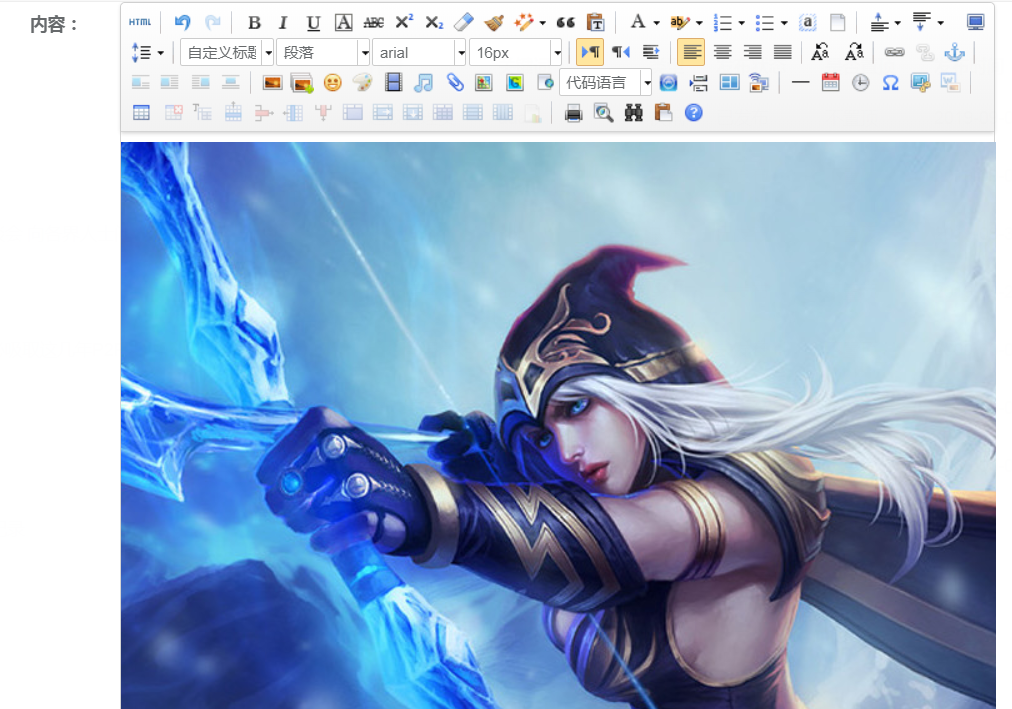Center align the text
The height and width of the screenshot is (709, 1012).
[x=722, y=52]
